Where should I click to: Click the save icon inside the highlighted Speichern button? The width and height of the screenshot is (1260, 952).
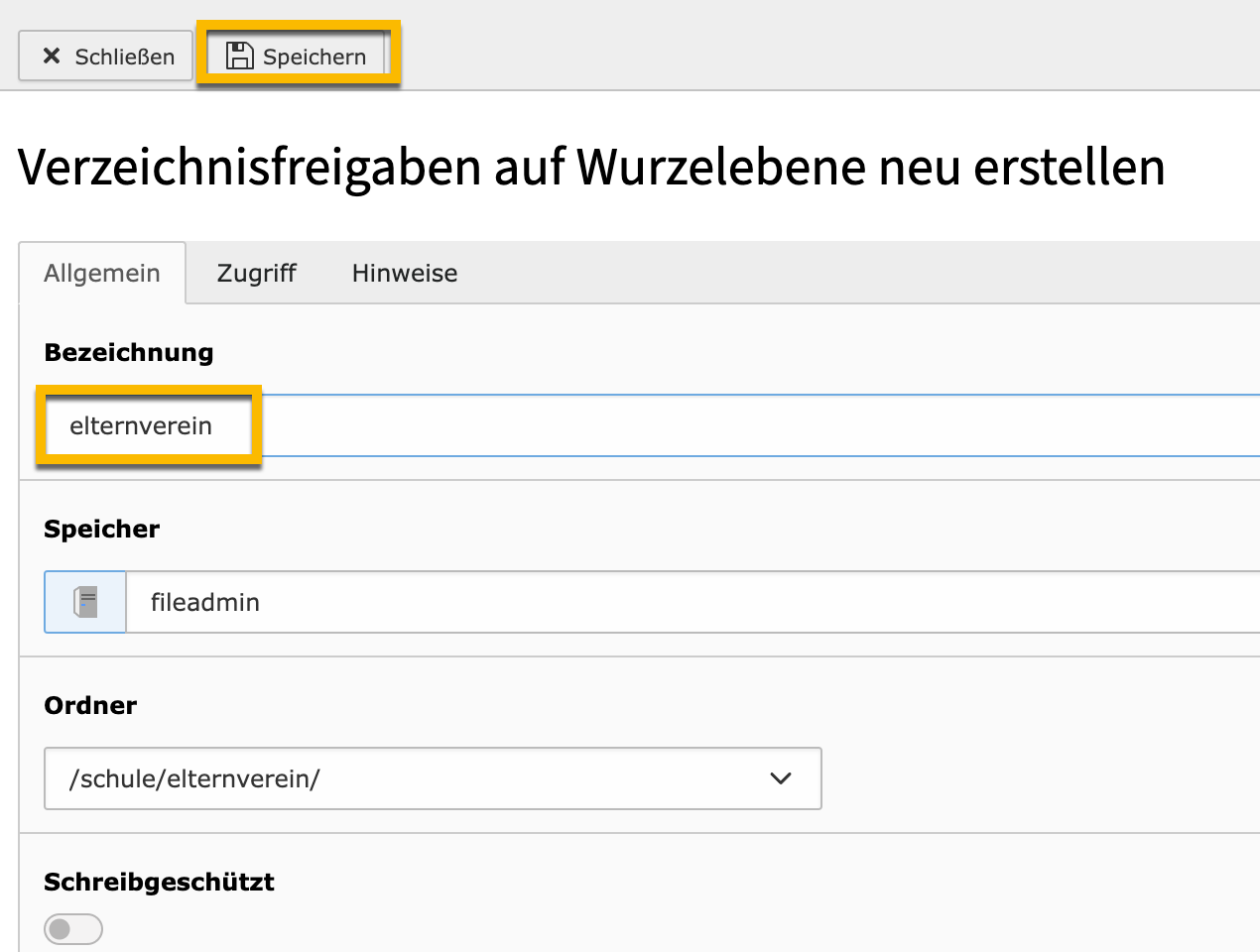(x=241, y=56)
